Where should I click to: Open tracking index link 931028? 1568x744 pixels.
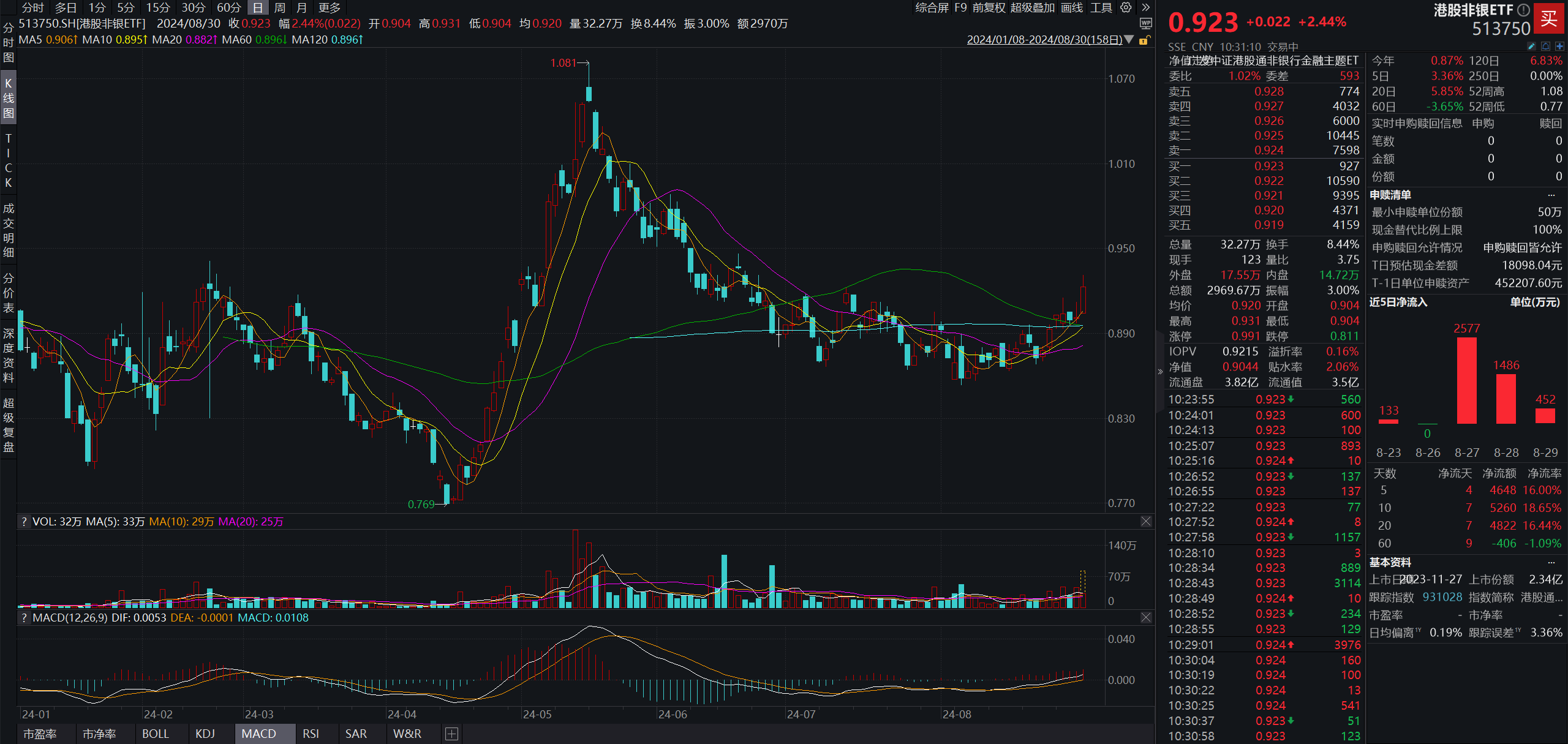pos(1442,596)
